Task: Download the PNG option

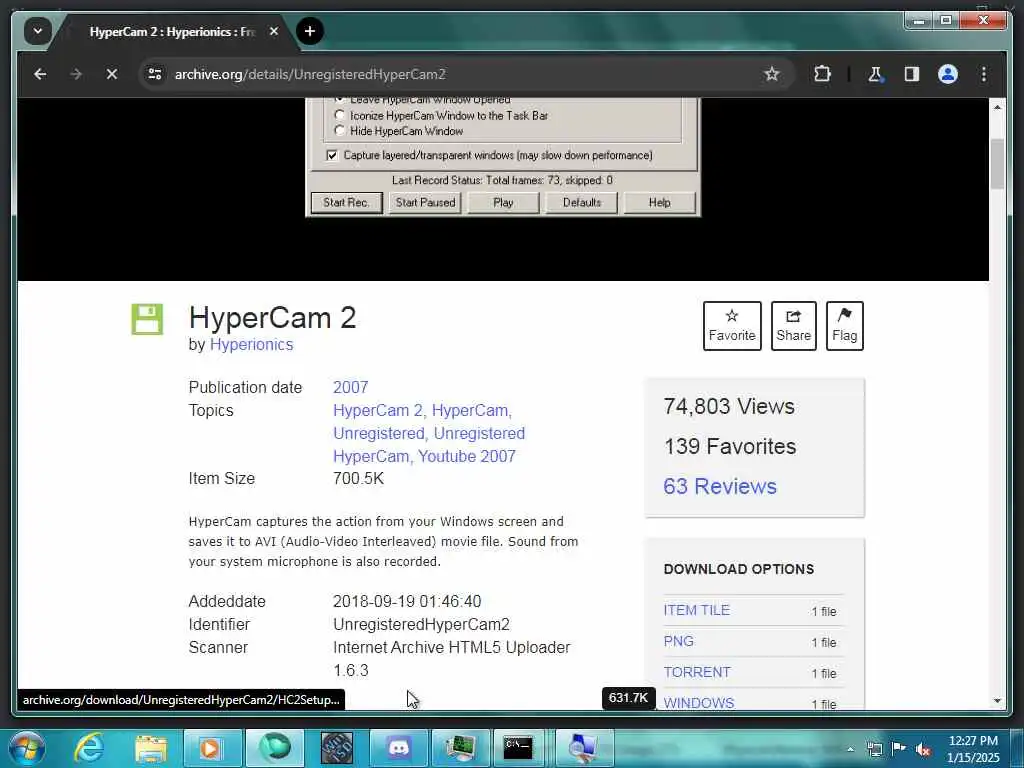Action: 679,641
